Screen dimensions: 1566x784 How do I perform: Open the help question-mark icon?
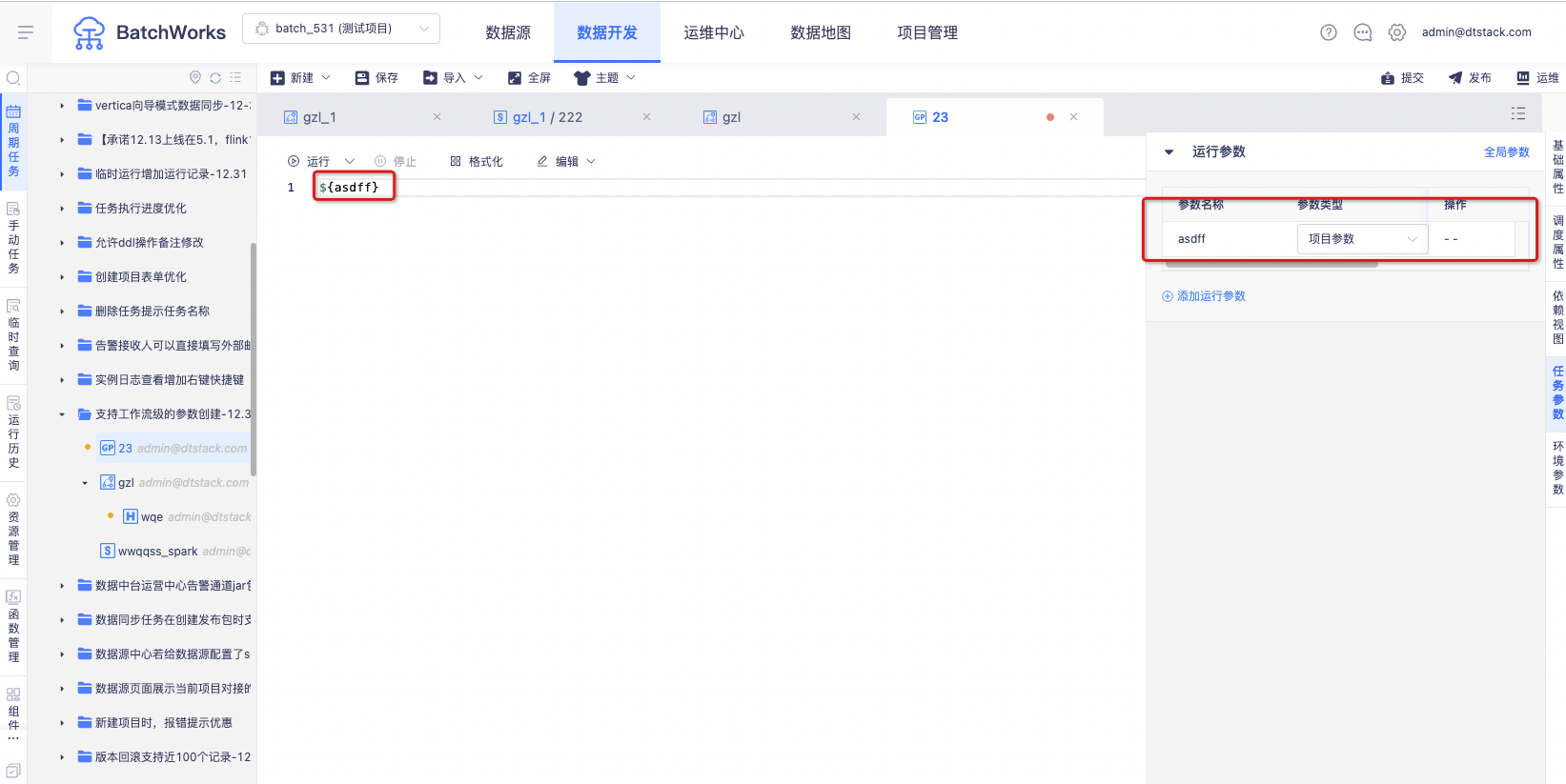(1329, 32)
